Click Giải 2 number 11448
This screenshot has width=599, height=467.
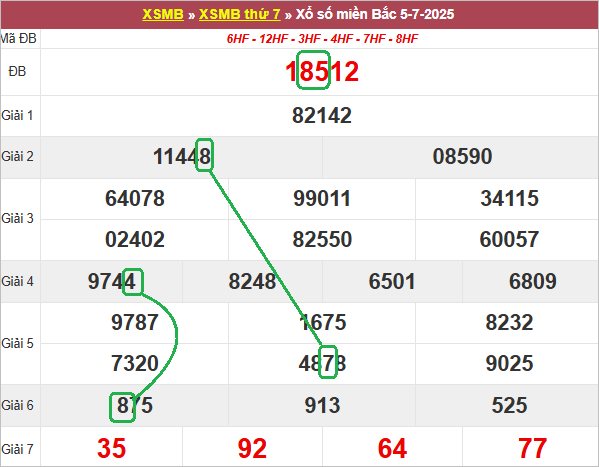tap(182, 156)
